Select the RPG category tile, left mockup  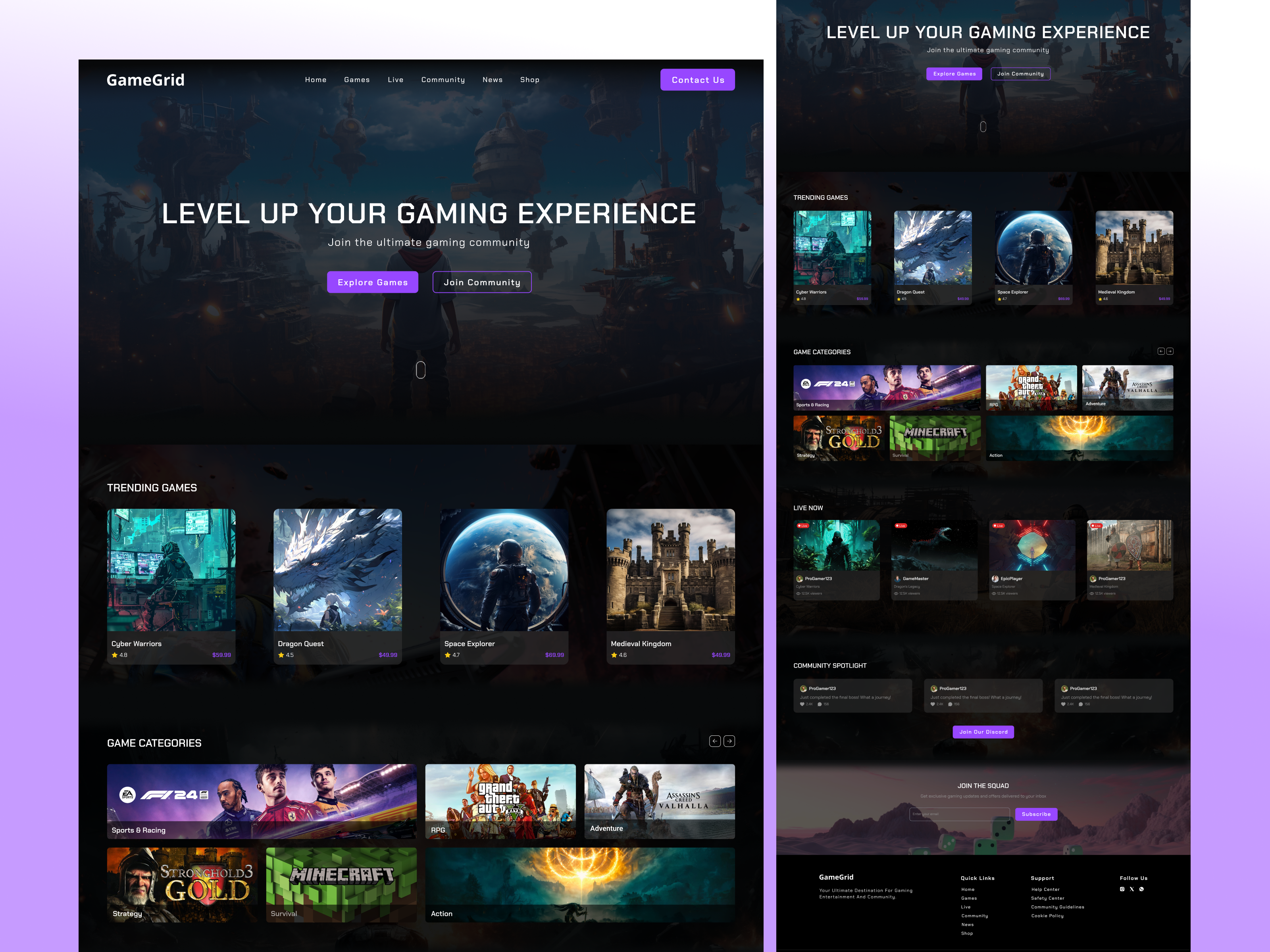[x=500, y=801]
